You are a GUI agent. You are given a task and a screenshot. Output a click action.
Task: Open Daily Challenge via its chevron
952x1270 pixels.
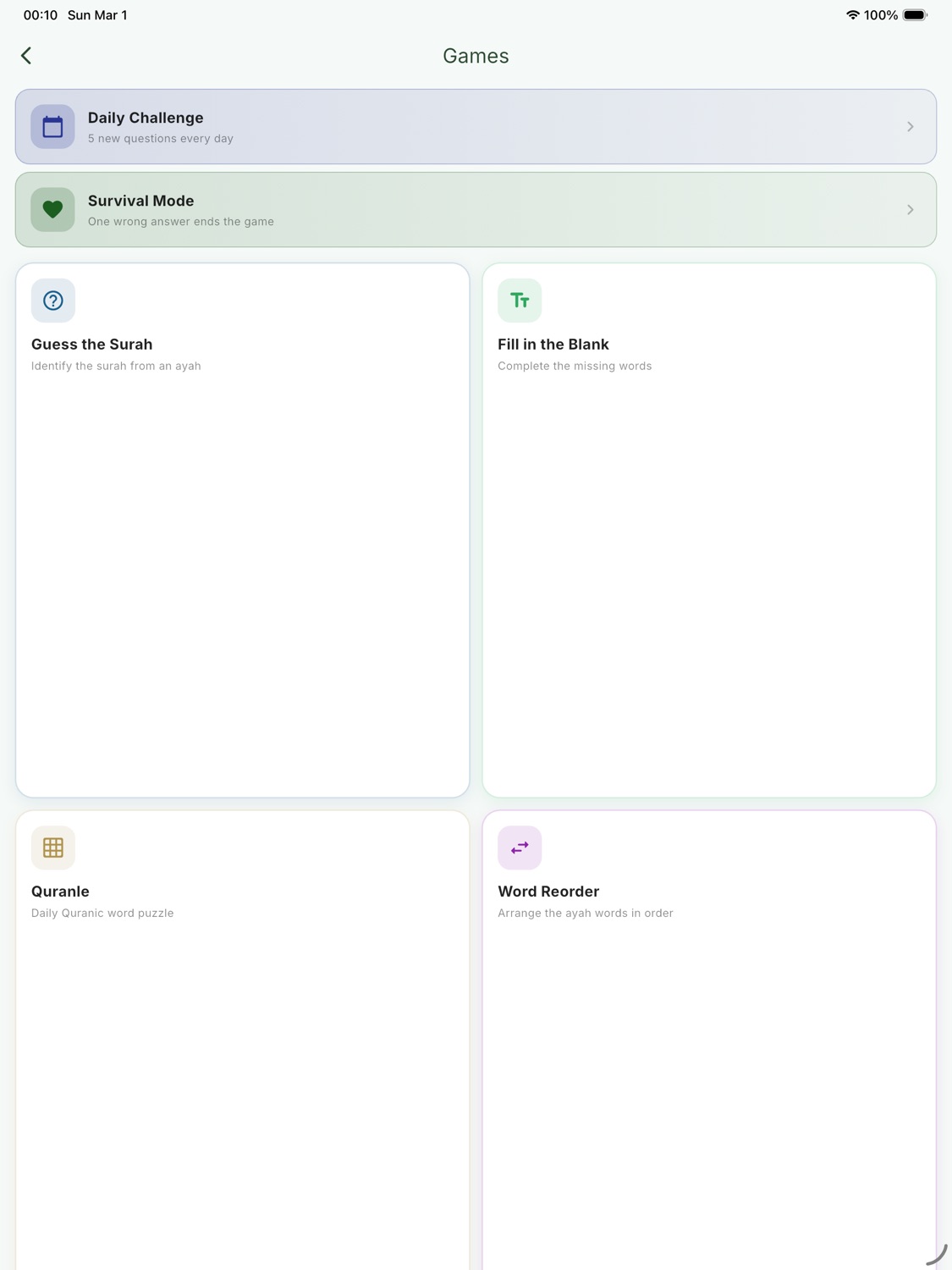click(911, 127)
